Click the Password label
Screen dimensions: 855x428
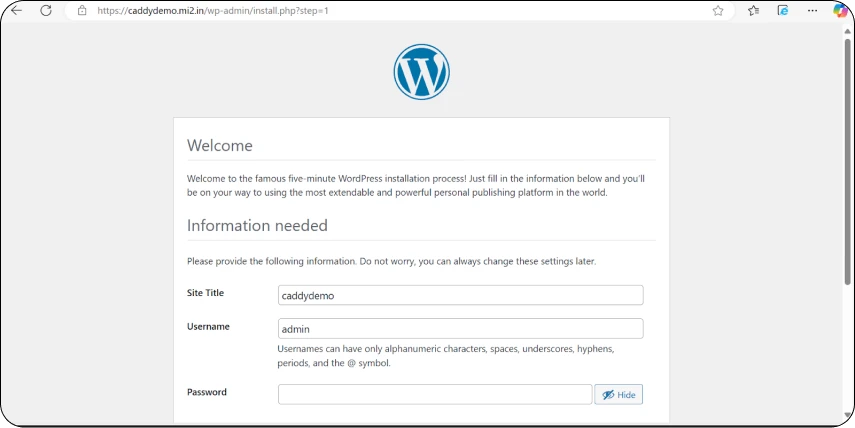pos(207,392)
